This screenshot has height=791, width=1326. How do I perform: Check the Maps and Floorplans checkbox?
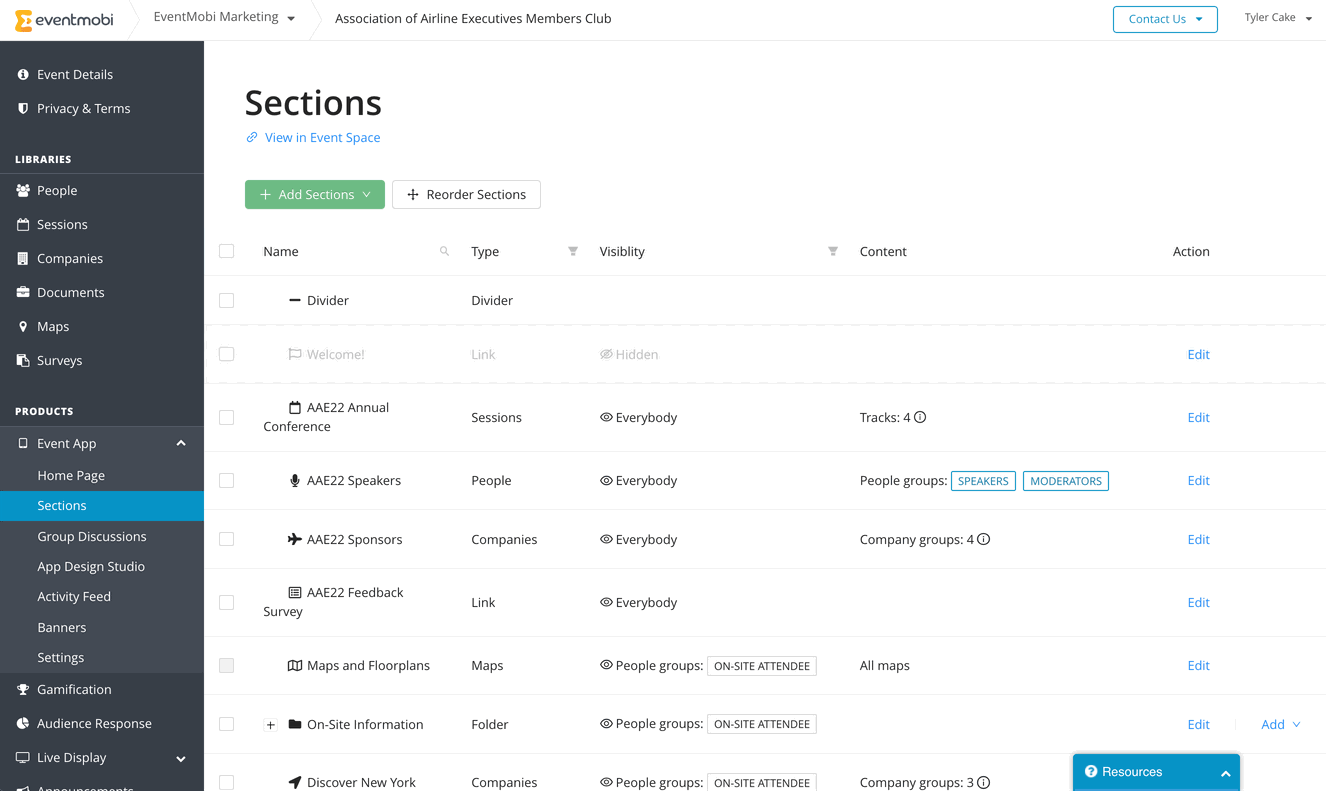(227, 665)
